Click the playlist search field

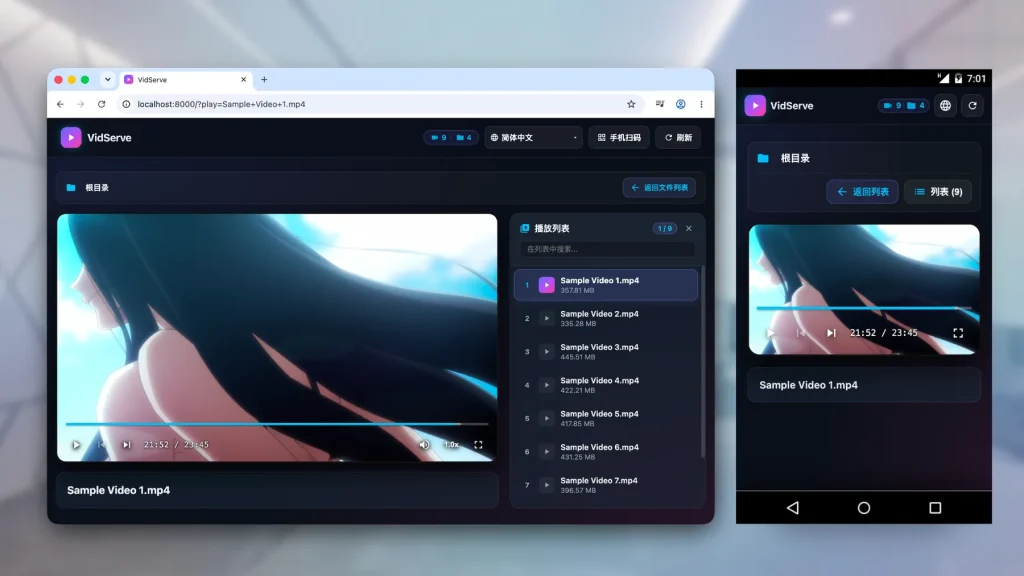pos(607,249)
